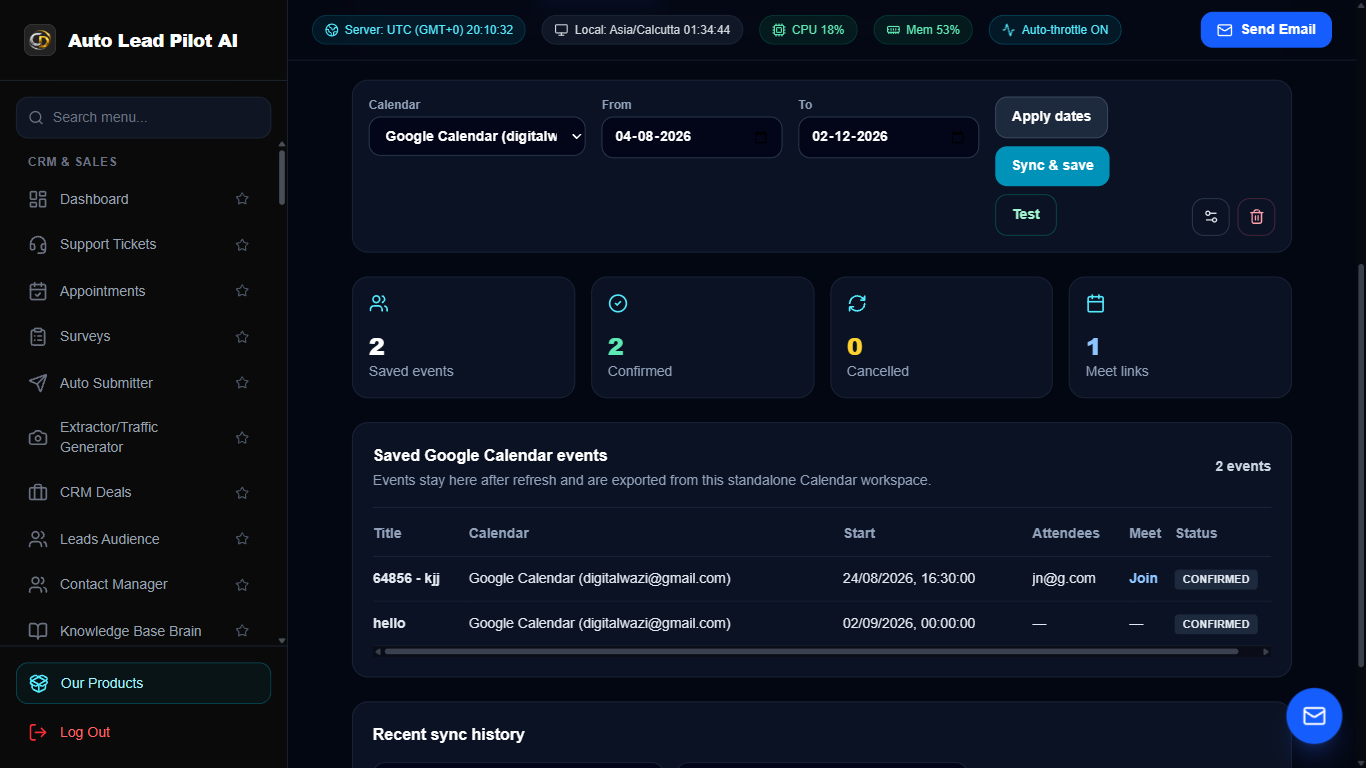
Task: Open the floating mail chat button
Action: click(1314, 716)
